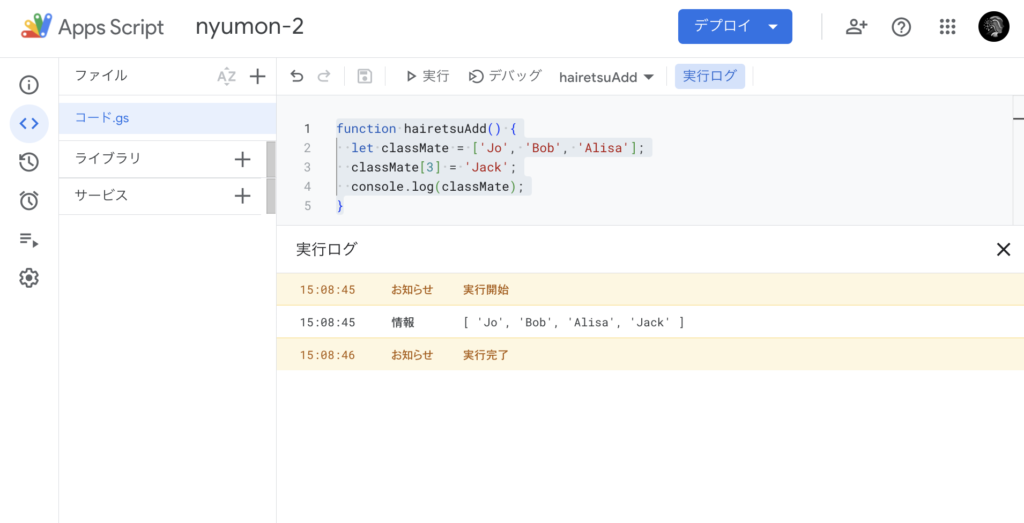1024x523 pixels.
Task: Select the コード.gs file
Action: (102, 118)
